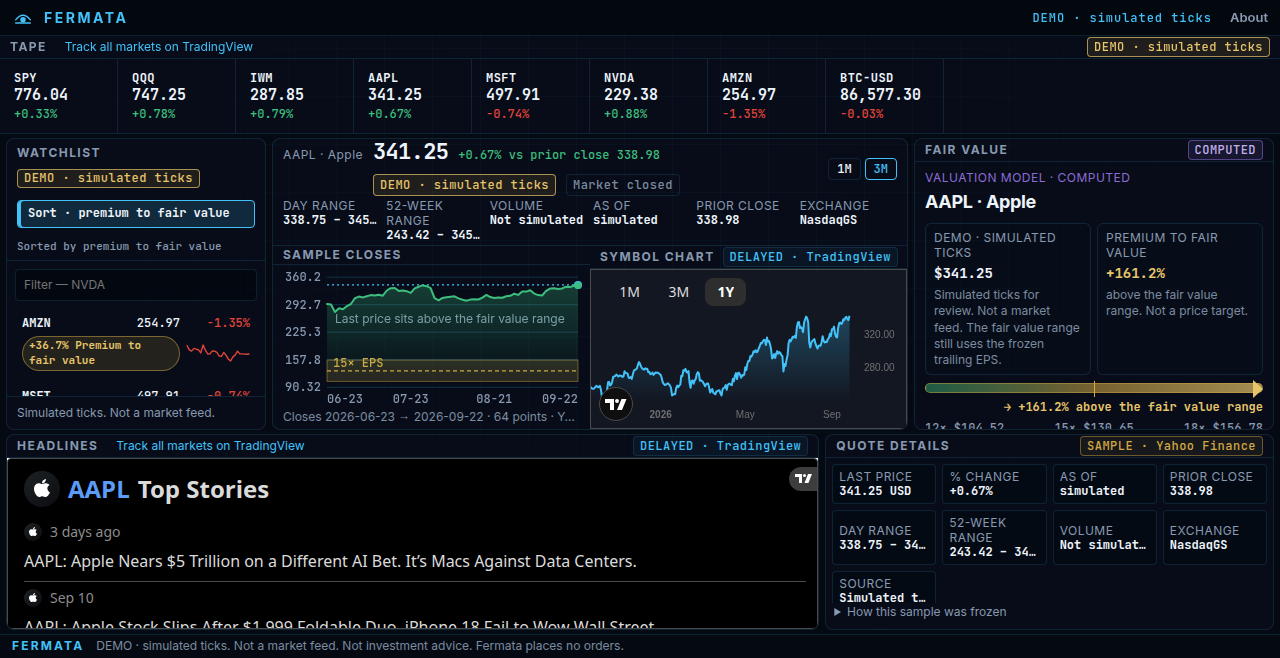The width and height of the screenshot is (1280, 658).
Task: Click the 'DEMO · simulated ticks' badge in Watchlist
Action: tap(108, 179)
